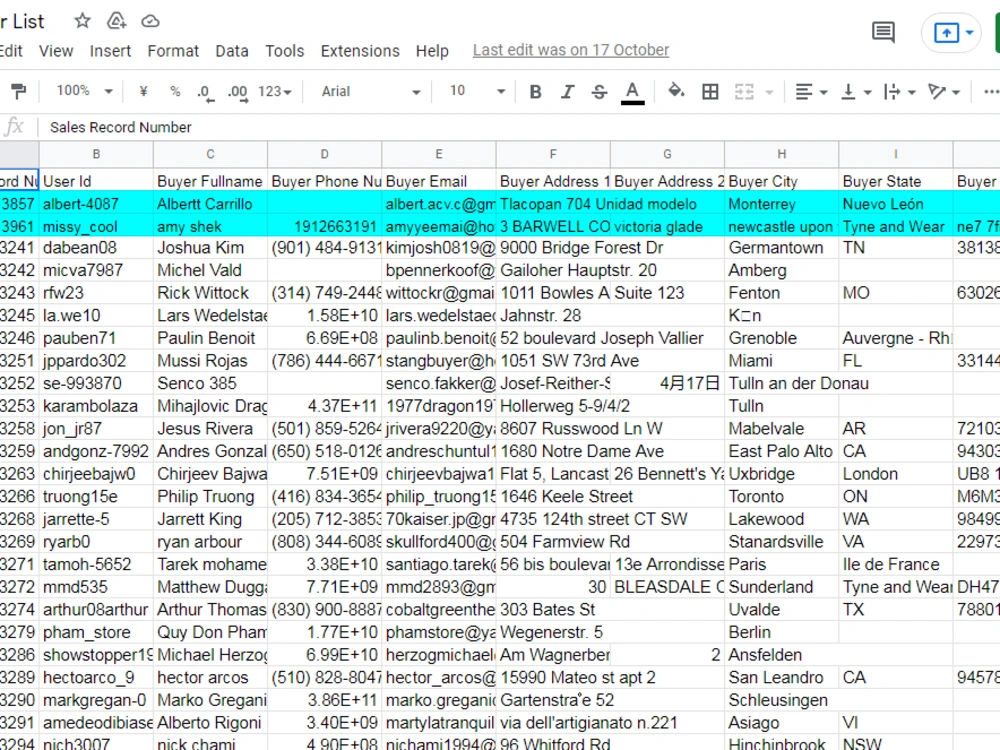Select the Ile de France cell
The height and width of the screenshot is (750, 1000).
coord(896,564)
